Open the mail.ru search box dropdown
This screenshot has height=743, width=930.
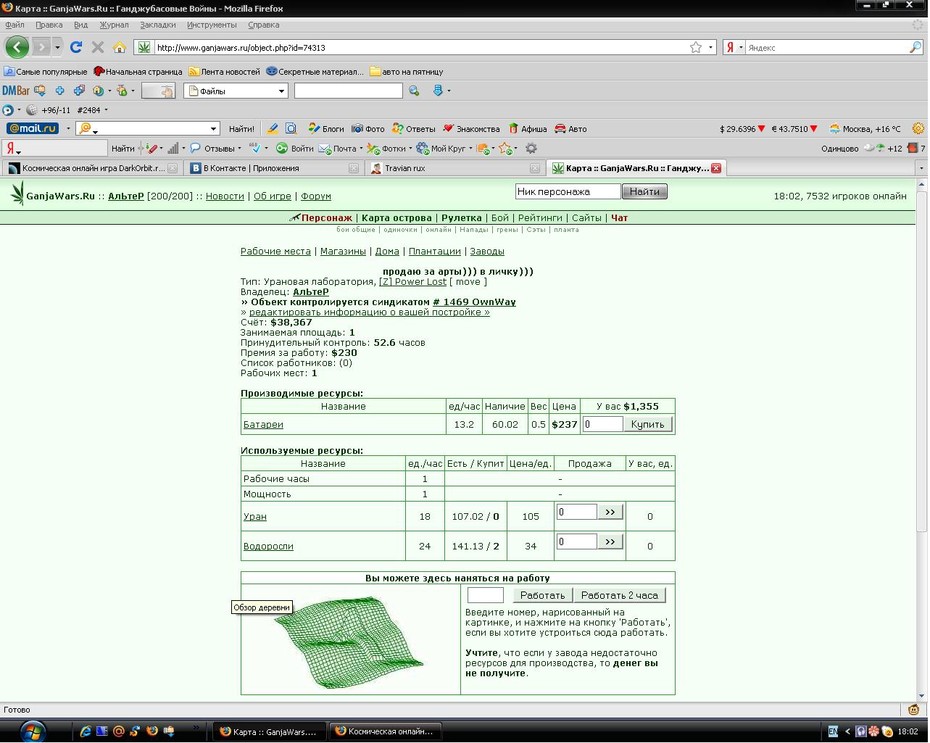214,129
